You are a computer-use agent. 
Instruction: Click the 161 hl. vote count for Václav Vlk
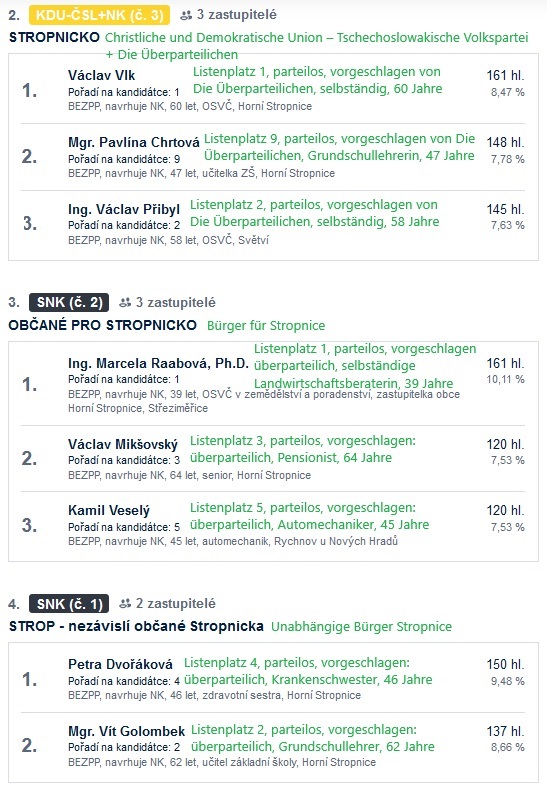506,76
